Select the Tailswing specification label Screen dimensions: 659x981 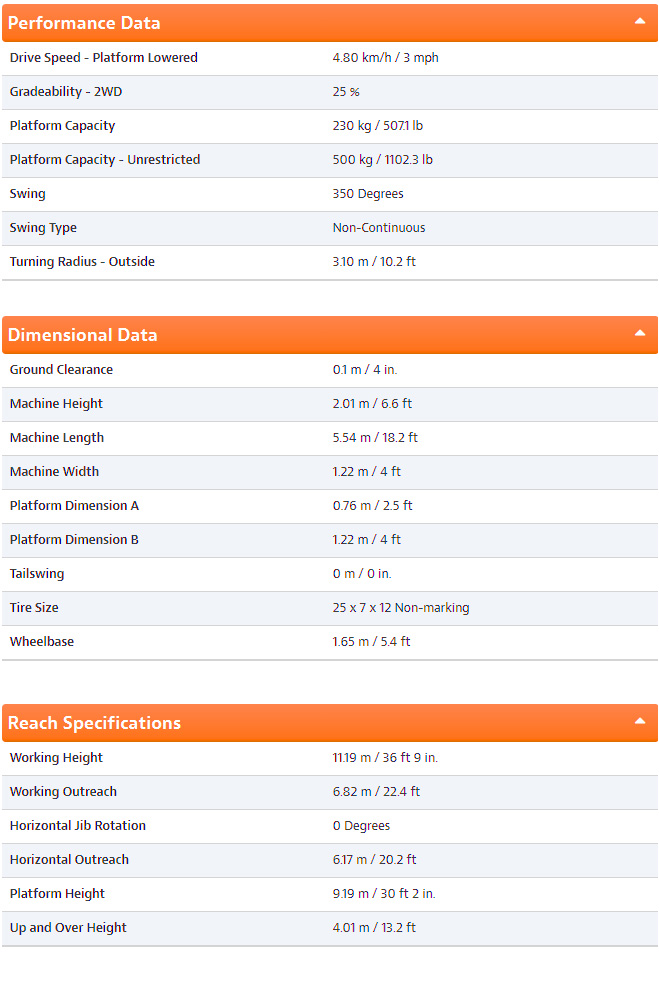click(36, 573)
